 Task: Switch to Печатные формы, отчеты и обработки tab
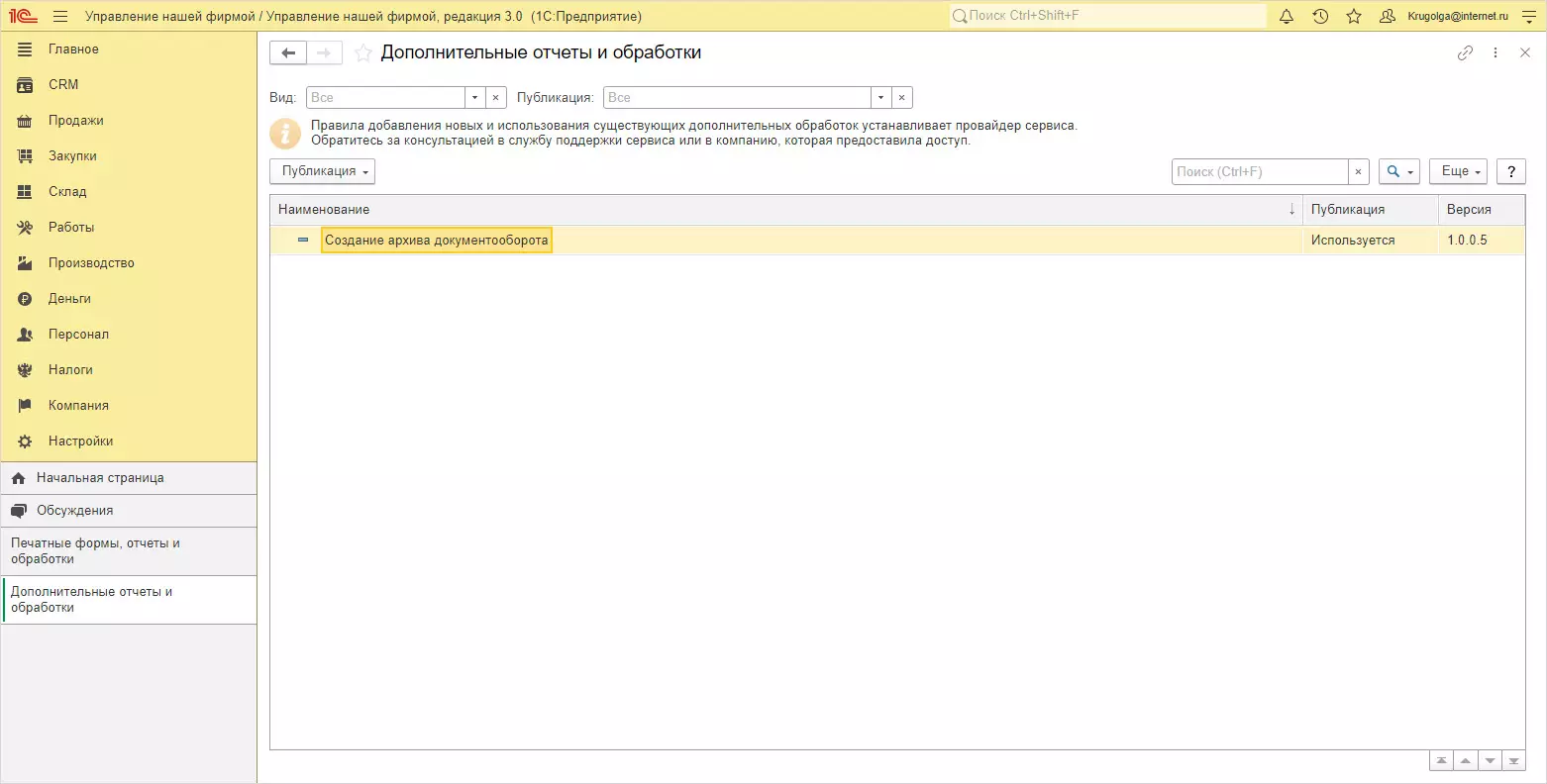pos(129,551)
